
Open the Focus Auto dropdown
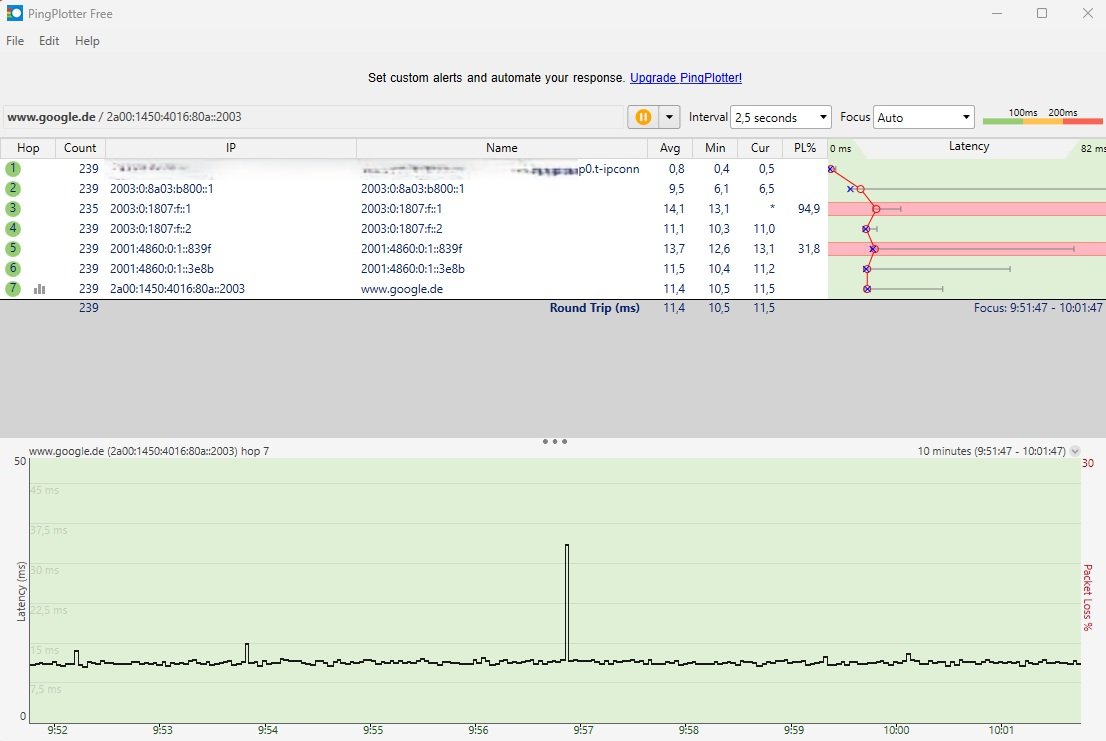click(923, 117)
